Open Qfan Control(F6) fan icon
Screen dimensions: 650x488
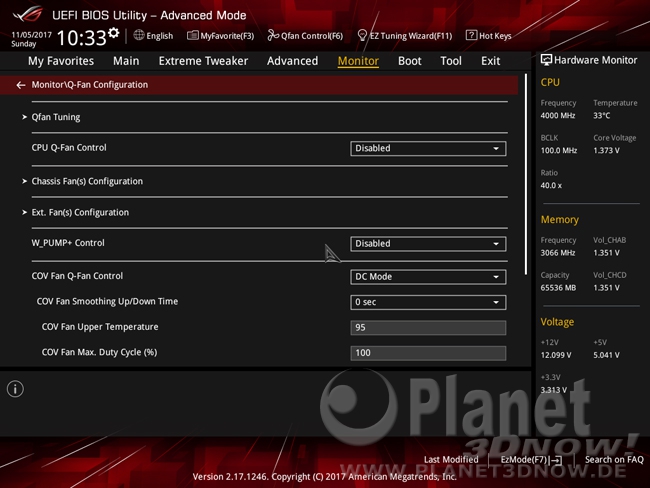[273, 36]
